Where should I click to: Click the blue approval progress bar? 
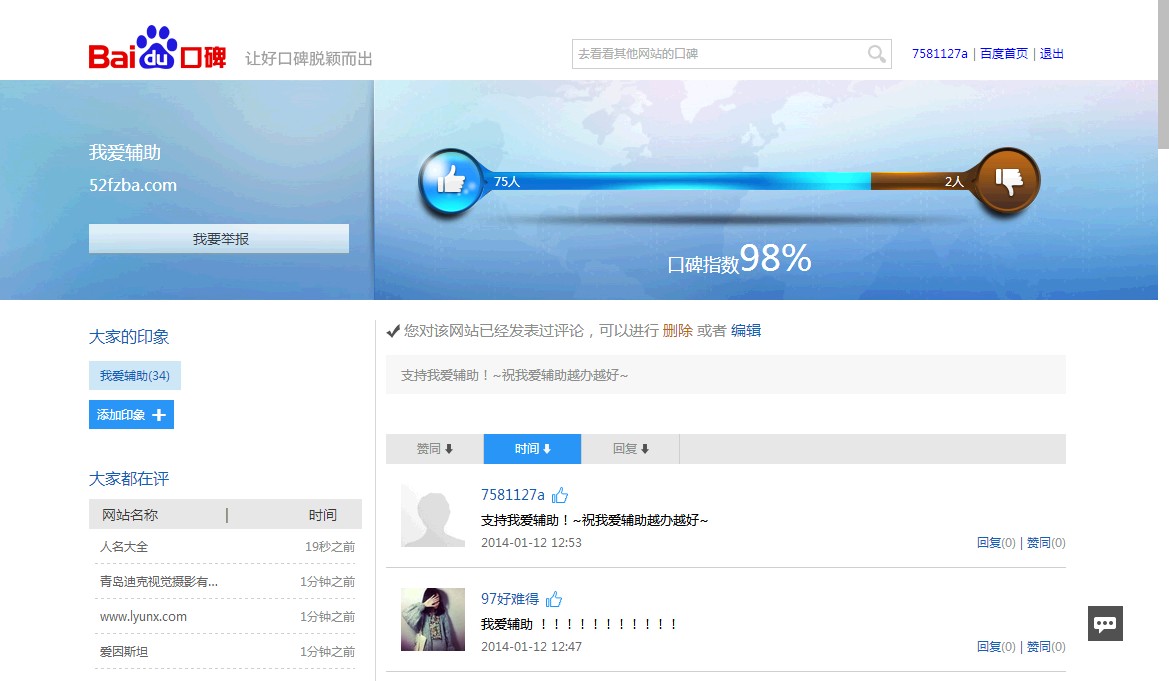pos(678,181)
